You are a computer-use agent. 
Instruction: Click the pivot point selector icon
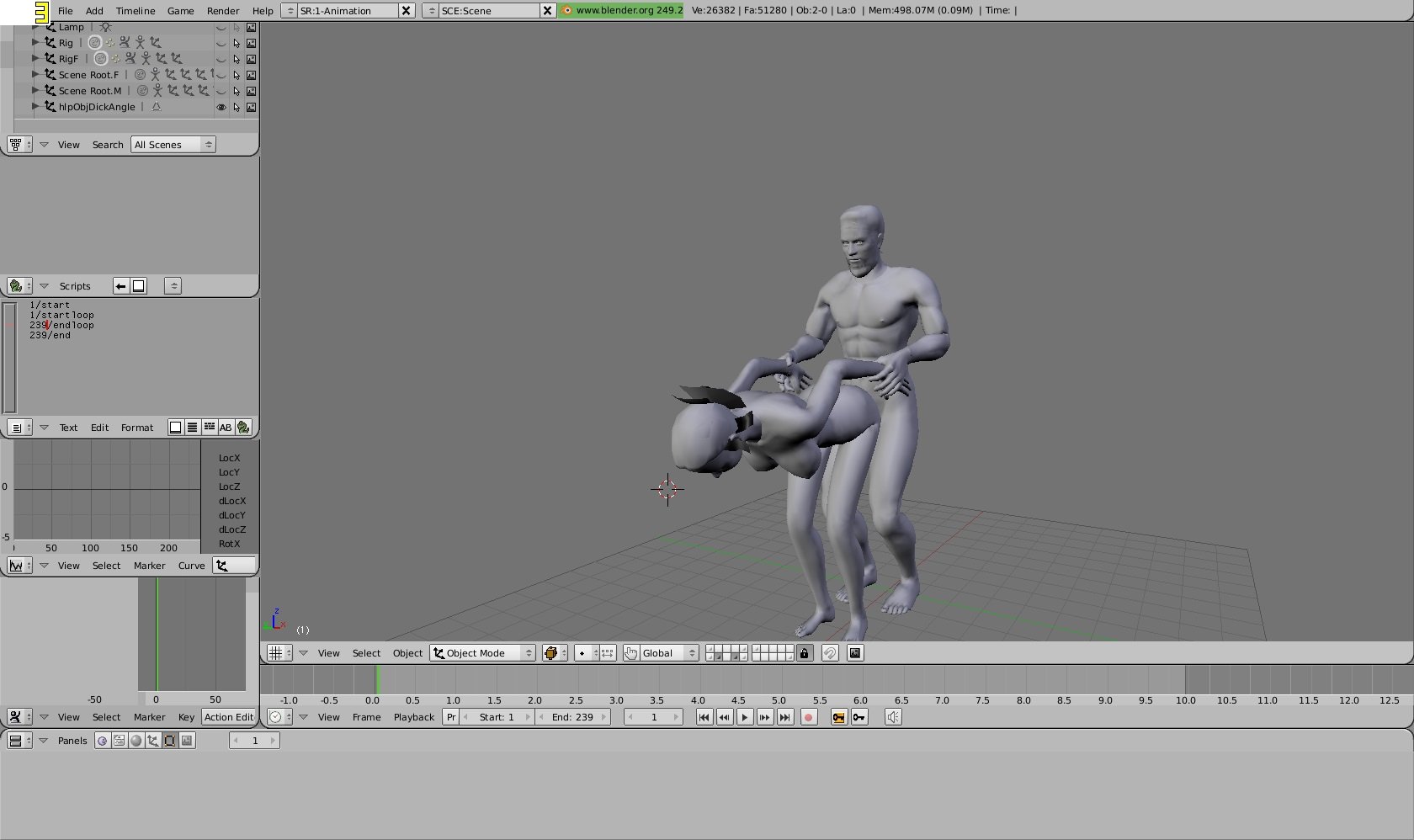coord(586,653)
